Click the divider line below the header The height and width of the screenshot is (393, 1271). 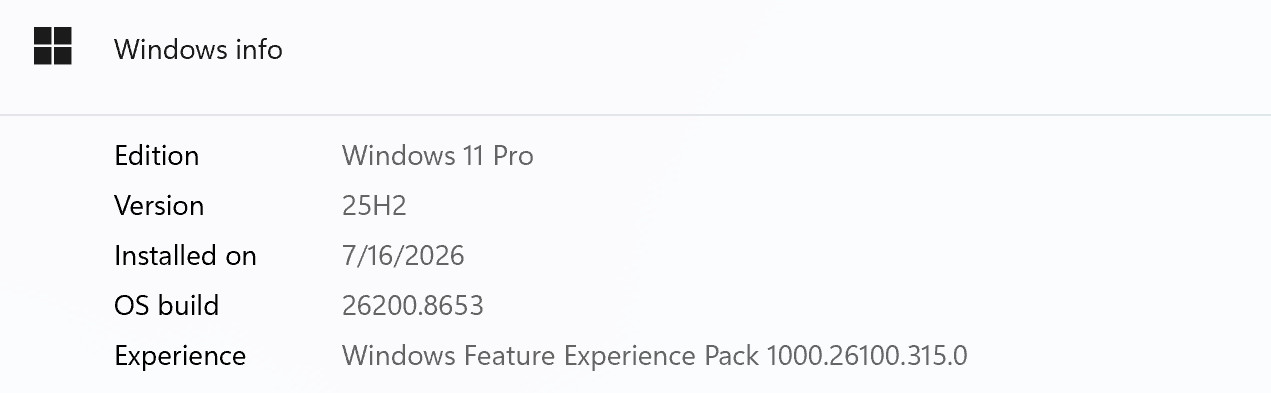(x=635, y=115)
